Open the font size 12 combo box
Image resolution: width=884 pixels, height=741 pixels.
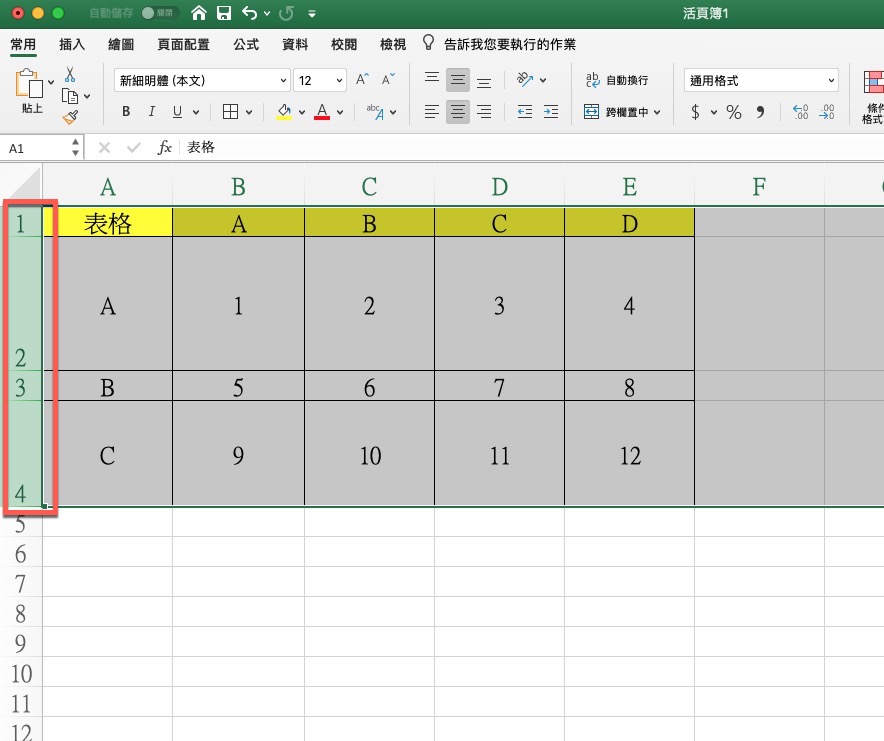(320, 80)
